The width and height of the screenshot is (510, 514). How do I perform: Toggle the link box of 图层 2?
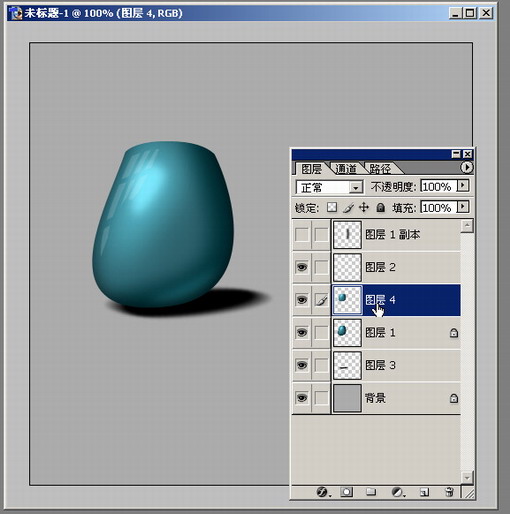(321, 267)
